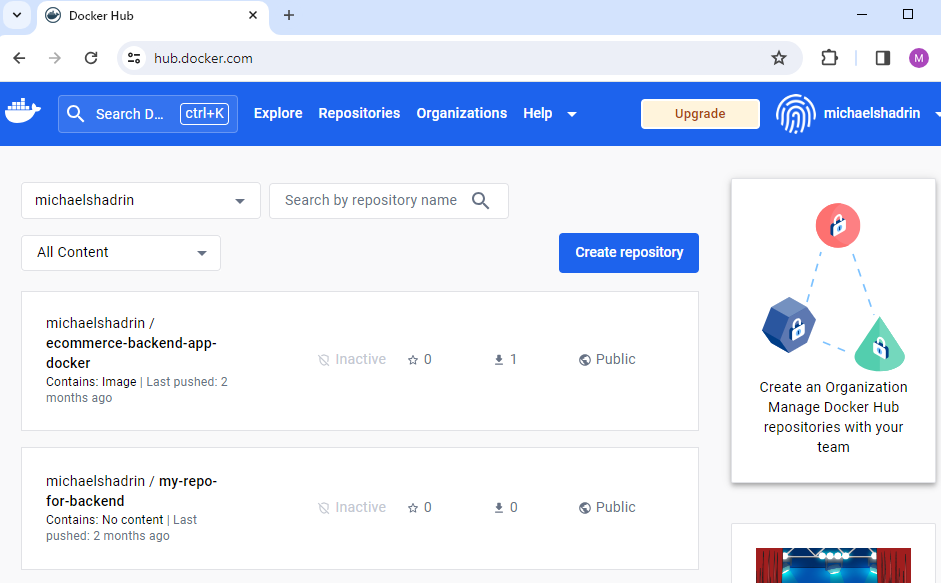Click the Inactive shield icon for ecommerce-backend-app-docker

point(323,360)
